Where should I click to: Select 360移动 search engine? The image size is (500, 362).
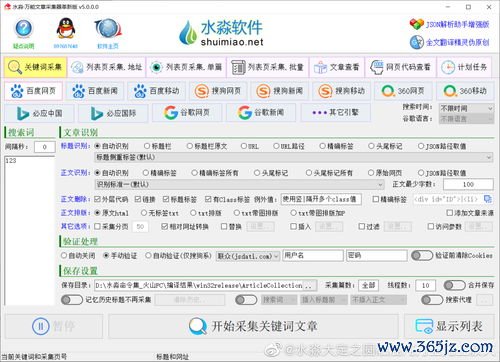465,91
